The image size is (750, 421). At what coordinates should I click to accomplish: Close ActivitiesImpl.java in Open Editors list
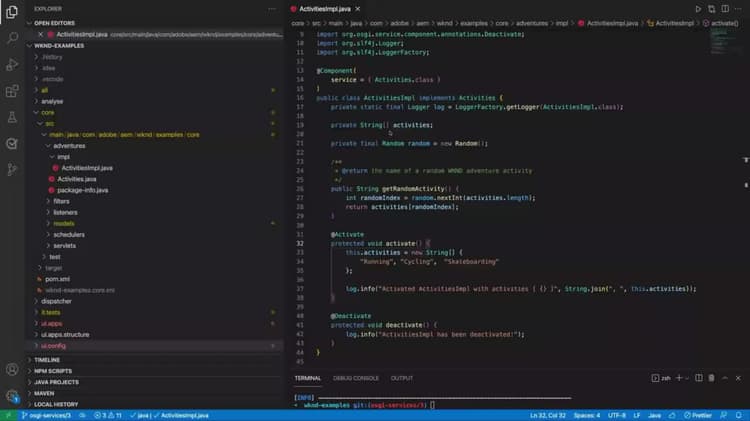[41, 34]
